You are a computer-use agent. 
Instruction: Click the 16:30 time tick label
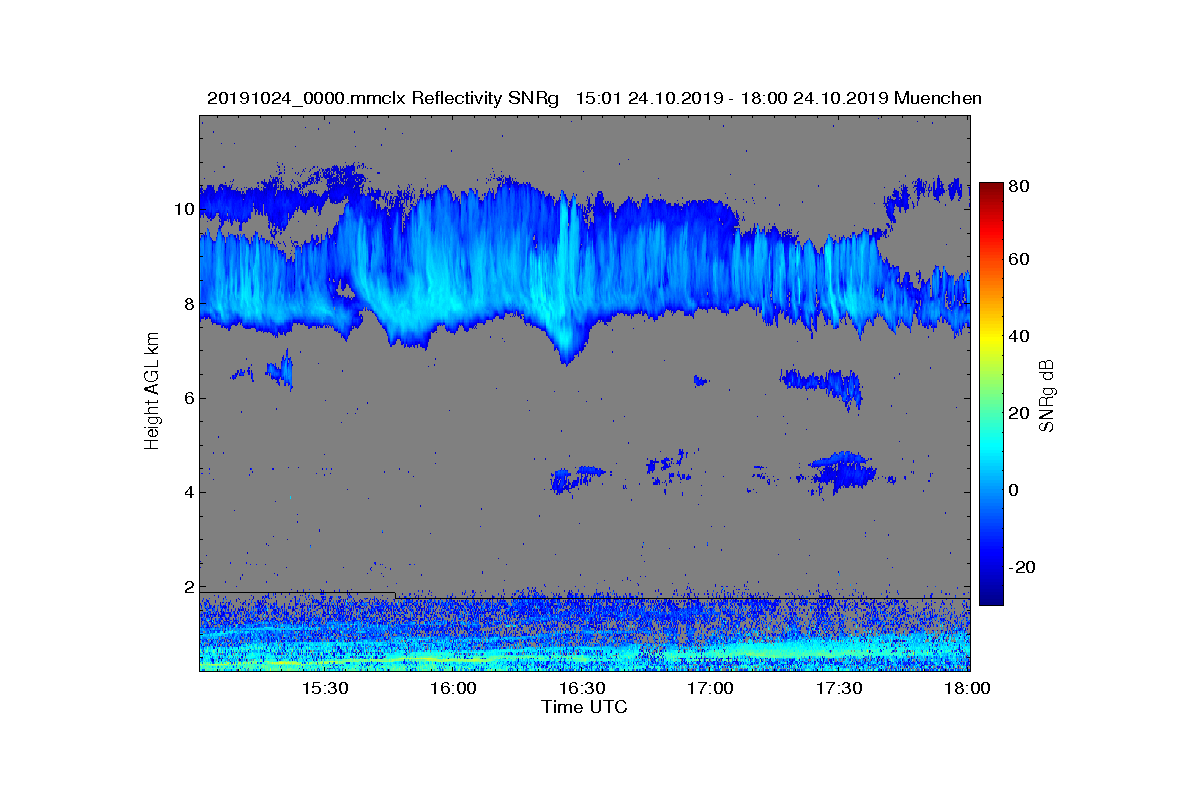[x=582, y=689]
